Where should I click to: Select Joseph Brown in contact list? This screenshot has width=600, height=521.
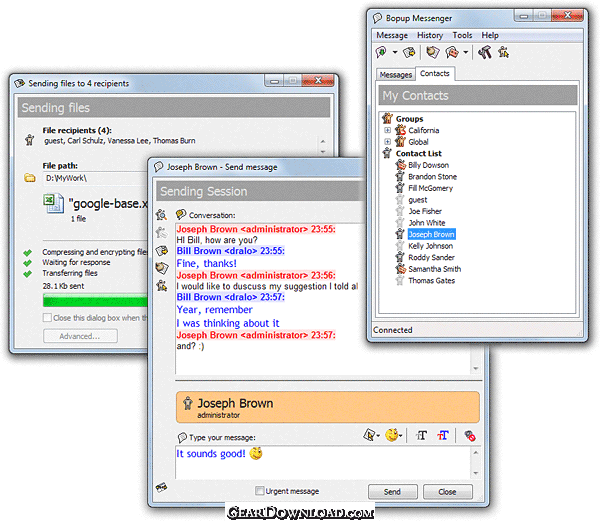431,234
